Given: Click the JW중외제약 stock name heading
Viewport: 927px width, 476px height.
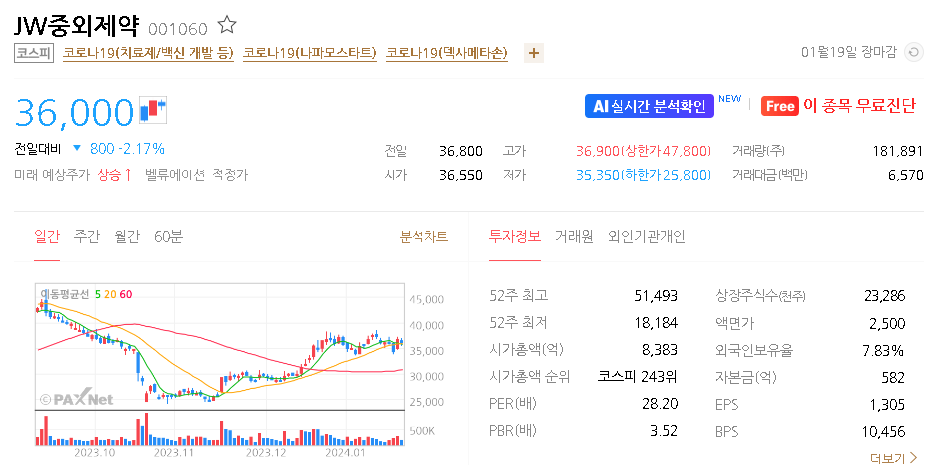Looking at the screenshot, I should 77,25.
